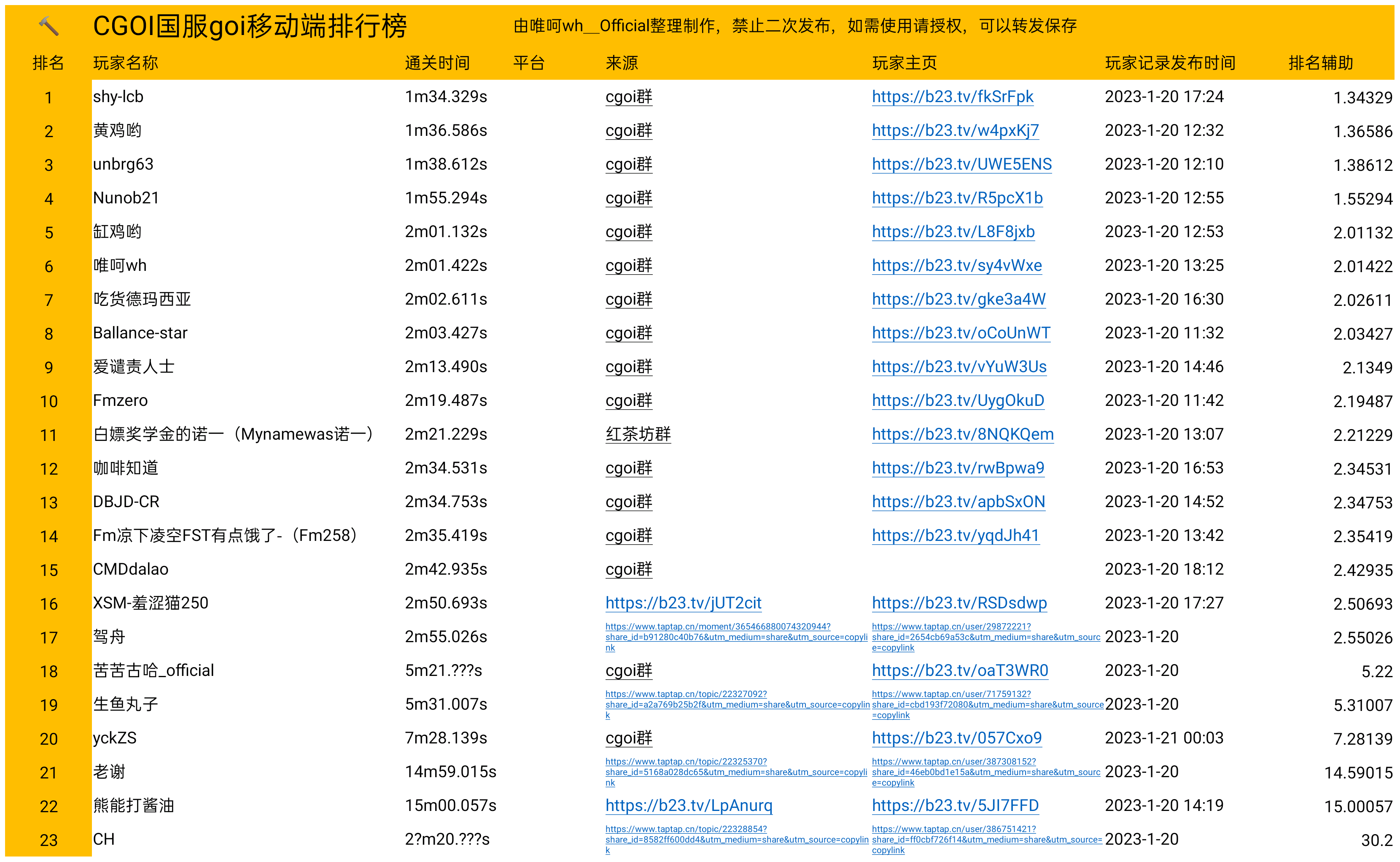Viewport: 1400px width, 862px height.
Task: Click the 排名辅助 column header
Action: pyautogui.click(x=1320, y=63)
